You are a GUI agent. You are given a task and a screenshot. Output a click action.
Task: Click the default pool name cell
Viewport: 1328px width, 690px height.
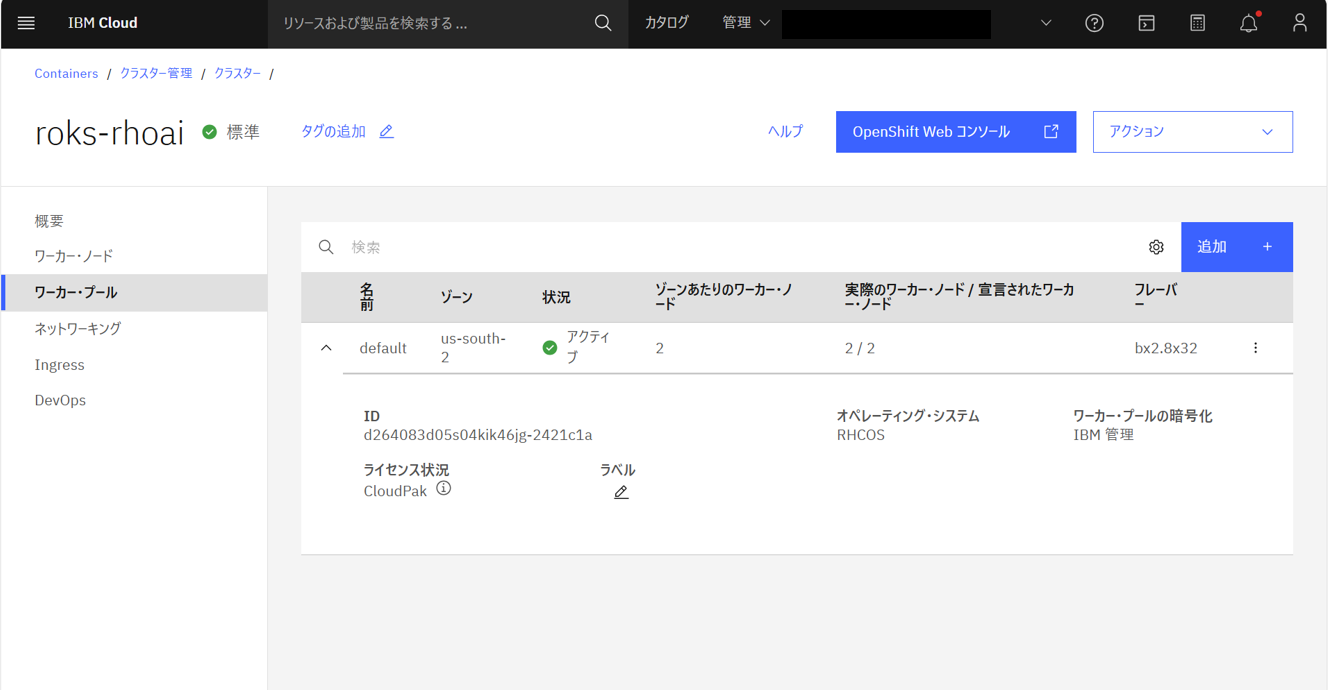[383, 348]
